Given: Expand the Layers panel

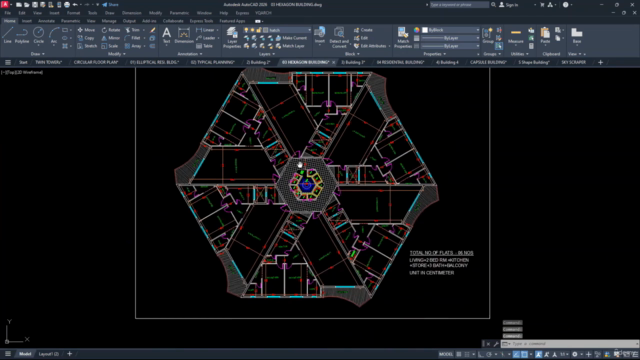Looking at the screenshot, I should [267, 54].
